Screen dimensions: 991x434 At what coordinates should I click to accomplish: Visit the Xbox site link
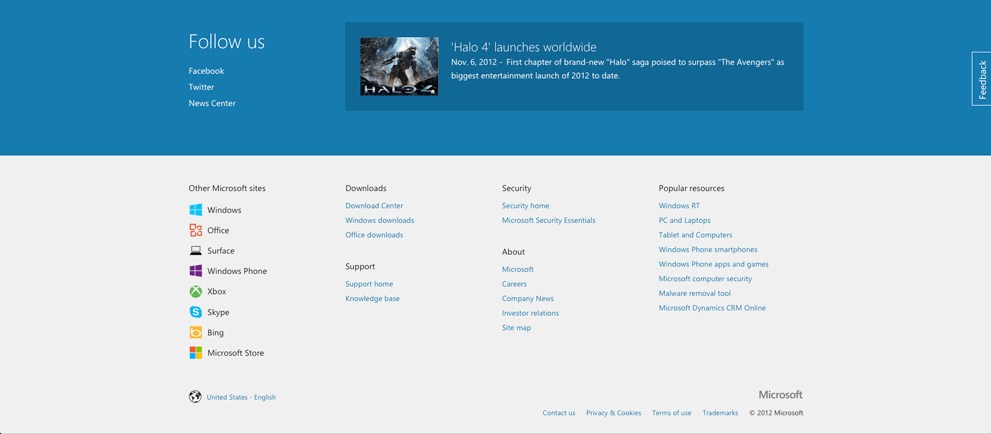point(216,291)
